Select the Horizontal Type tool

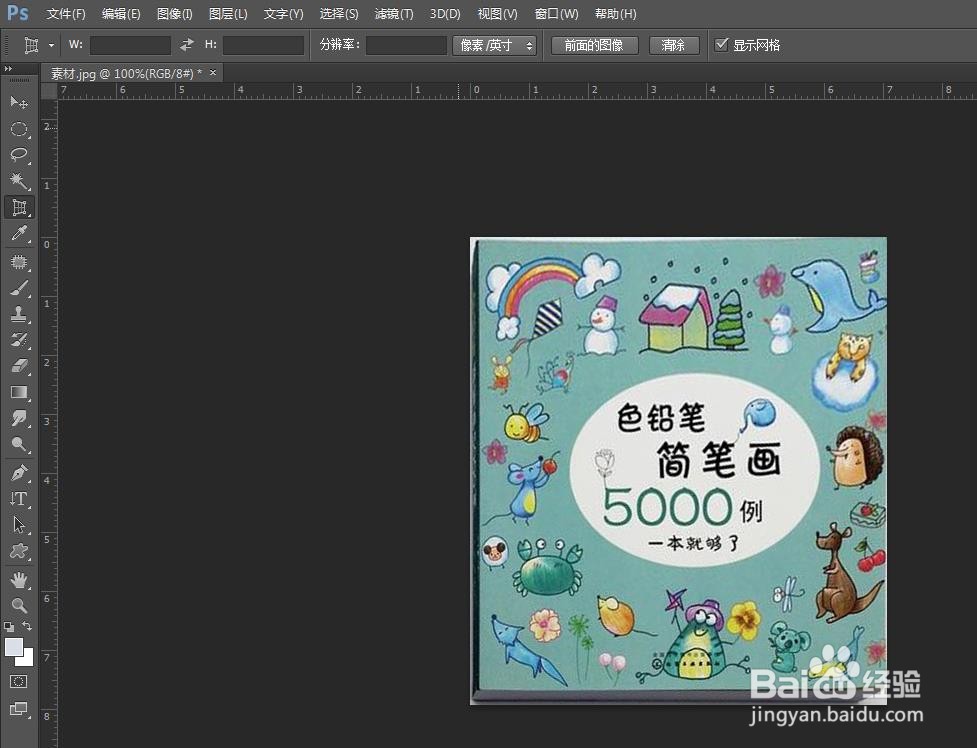[18, 500]
